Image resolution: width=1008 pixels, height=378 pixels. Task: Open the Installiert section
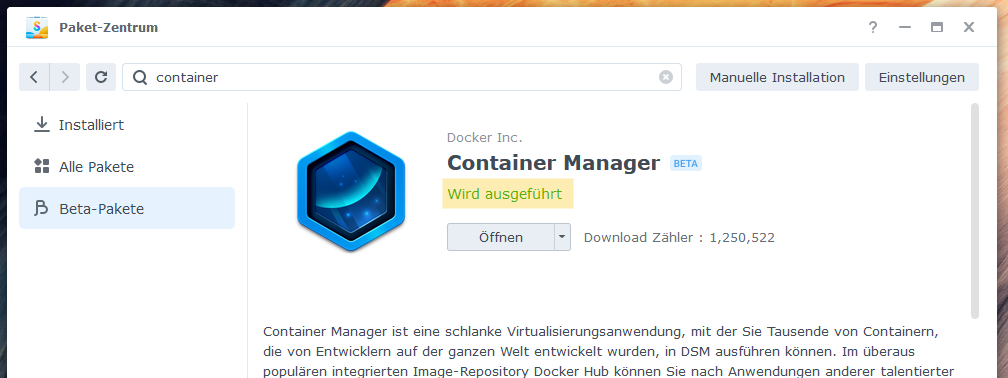pos(127,125)
